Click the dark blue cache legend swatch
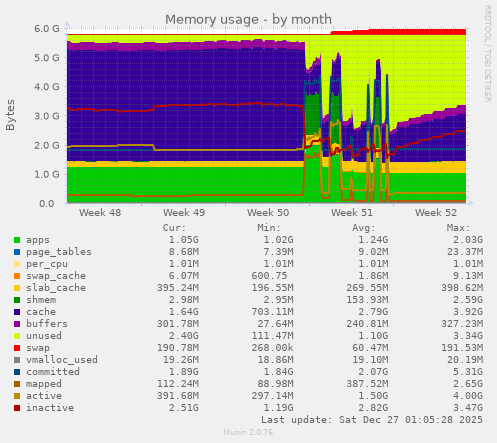 (x=17, y=312)
